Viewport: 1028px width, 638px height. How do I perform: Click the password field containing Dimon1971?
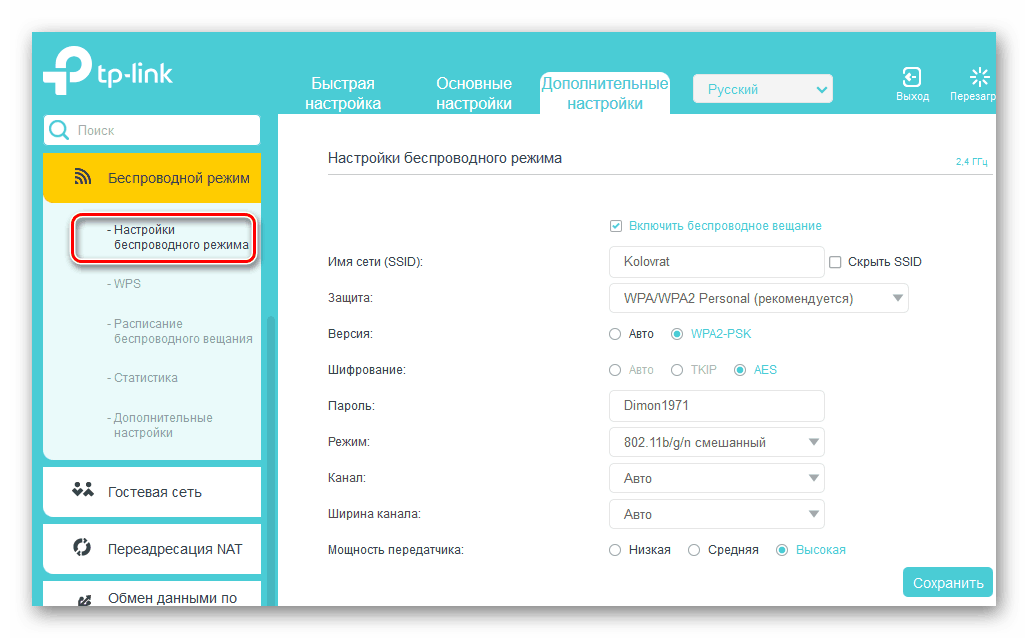[717, 406]
